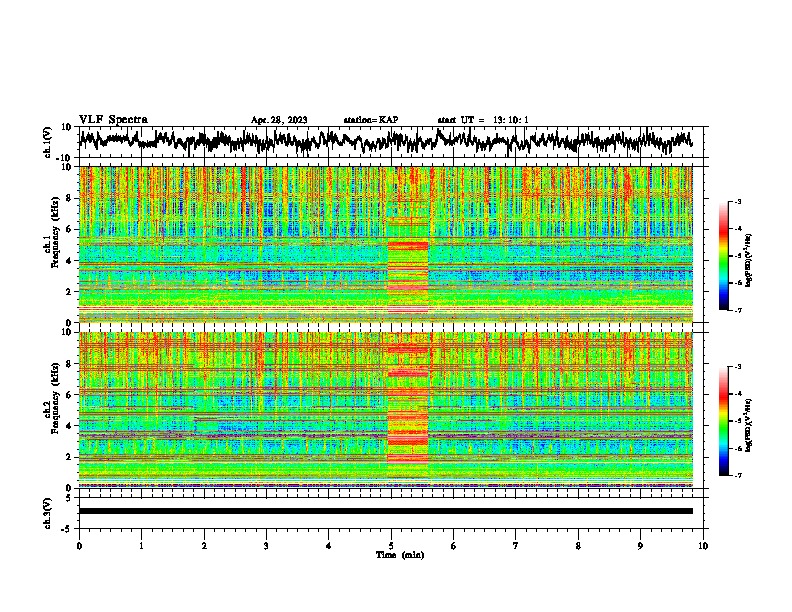Screen dimensions: 792x612
Task: Click the "2" kHz tick on ch.1 frequency axis
Action: tap(70, 291)
